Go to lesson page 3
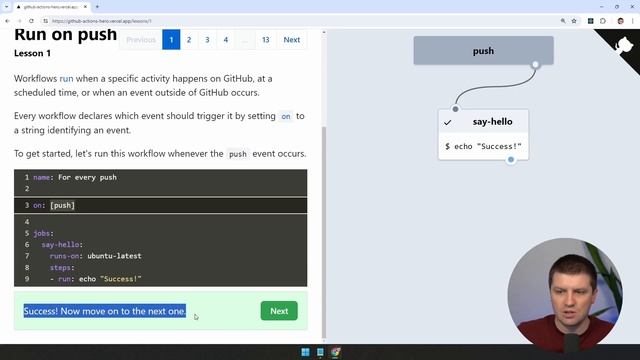This screenshot has height=360, width=640. (207, 40)
